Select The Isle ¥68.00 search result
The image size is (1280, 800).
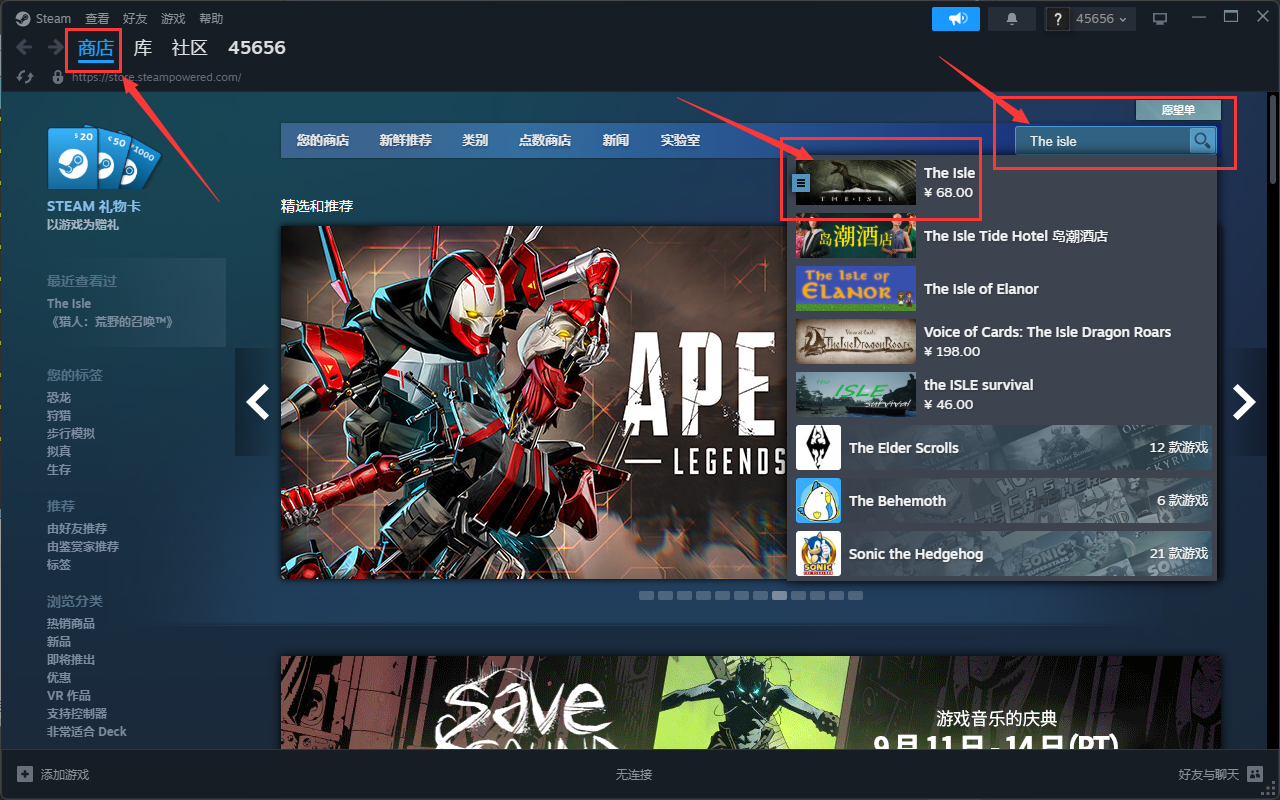click(1002, 182)
